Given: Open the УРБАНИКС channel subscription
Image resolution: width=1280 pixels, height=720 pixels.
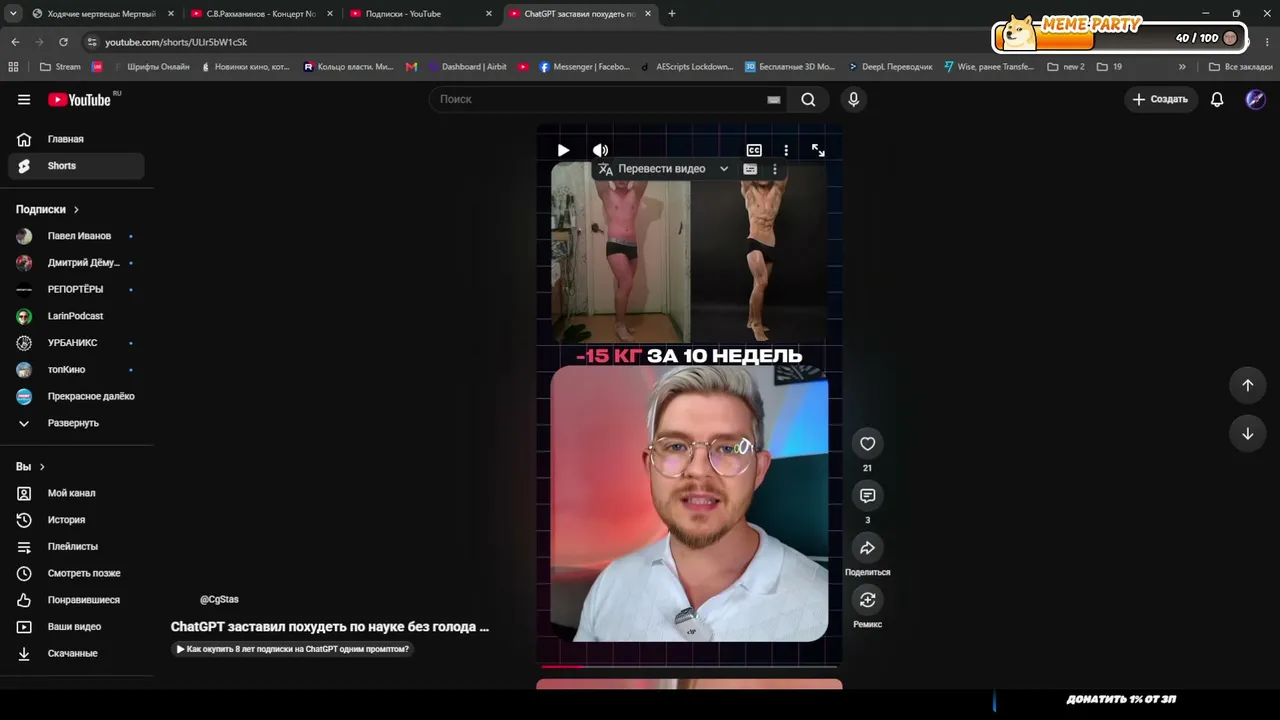Looking at the screenshot, I should click(x=76, y=343).
